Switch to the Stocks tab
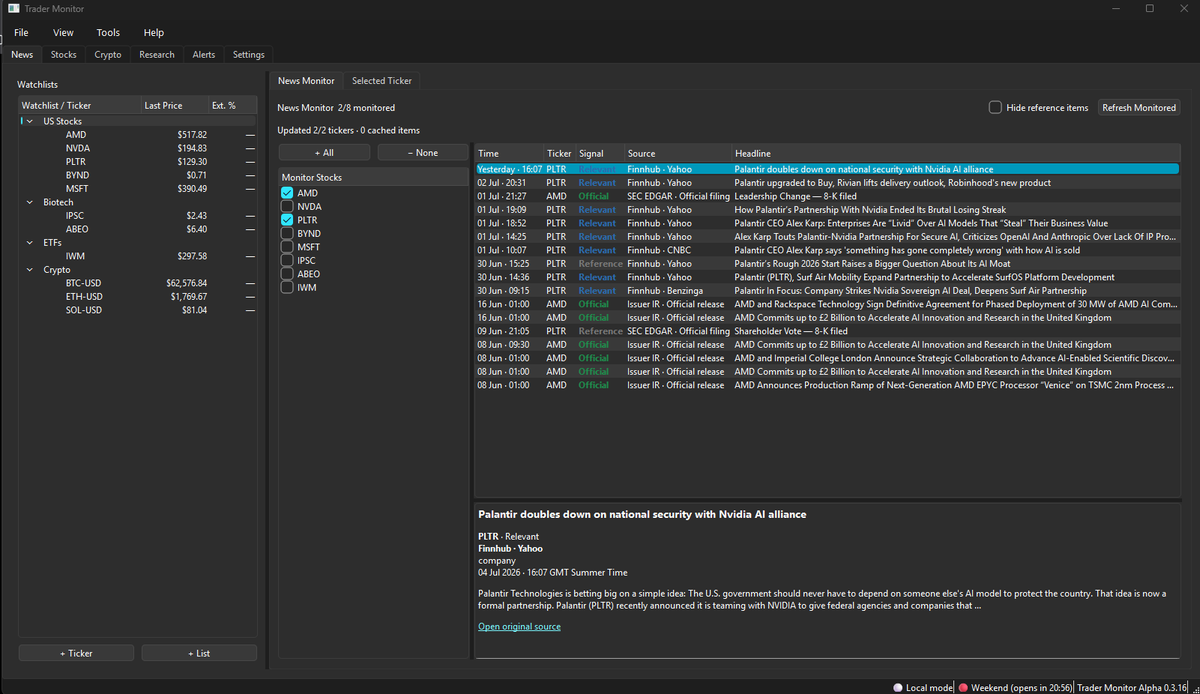The width and height of the screenshot is (1200, 694). pyautogui.click(x=64, y=55)
